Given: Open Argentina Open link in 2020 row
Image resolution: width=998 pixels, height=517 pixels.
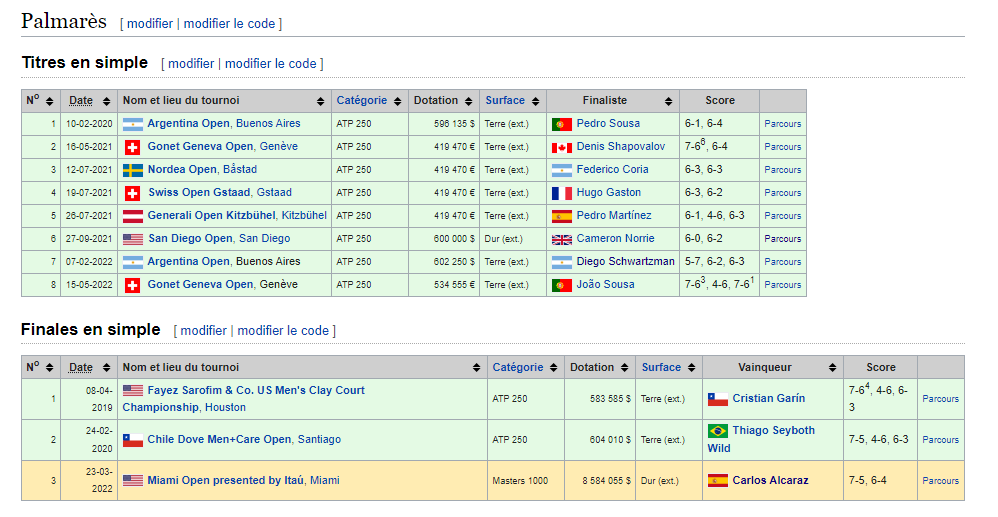Looking at the screenshot, I should (188, 124).
